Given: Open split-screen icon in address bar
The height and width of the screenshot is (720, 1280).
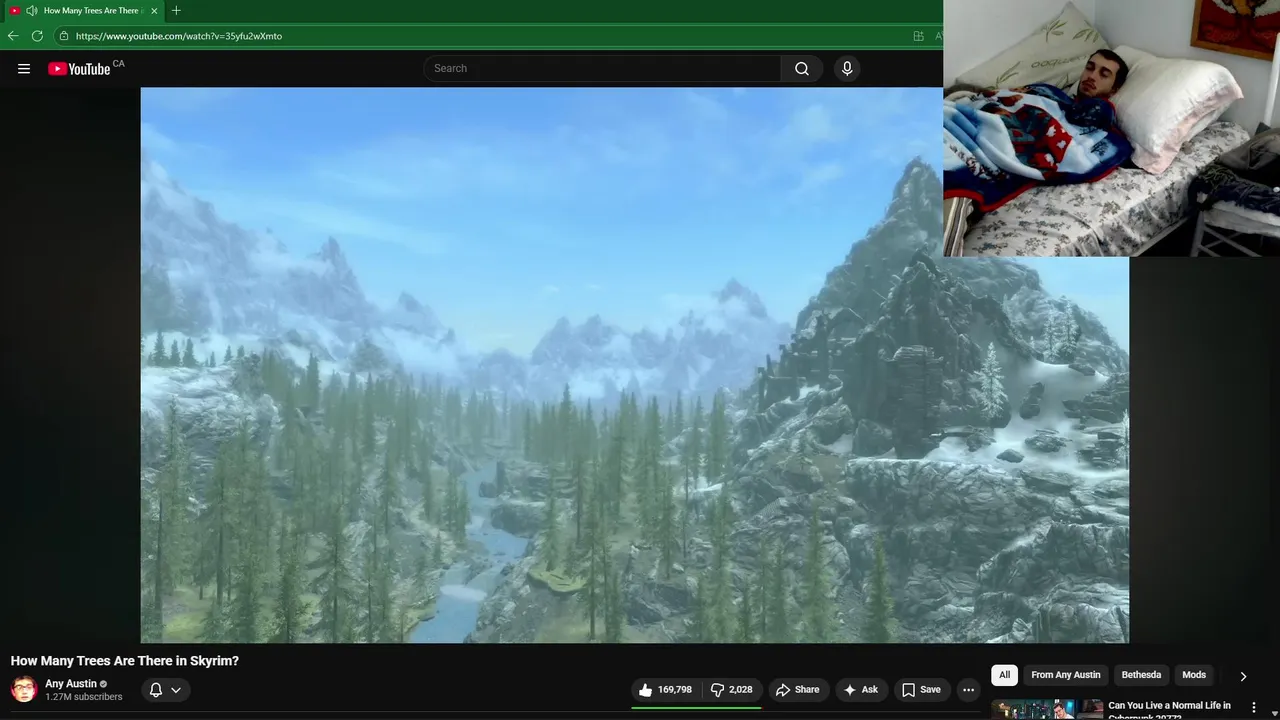Looking at the screenshot, I should tap(918, 36).
